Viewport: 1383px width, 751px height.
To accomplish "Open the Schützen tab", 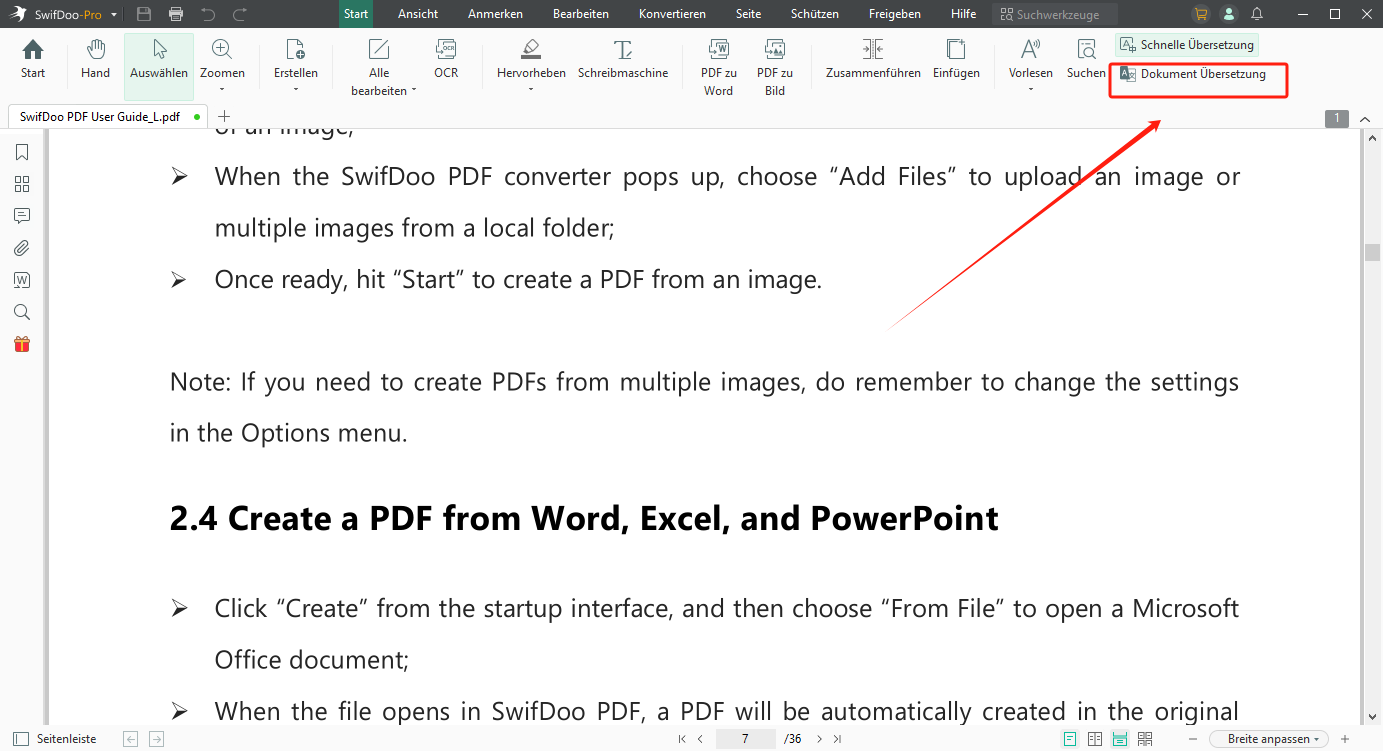I will click(x=815, y=14).
